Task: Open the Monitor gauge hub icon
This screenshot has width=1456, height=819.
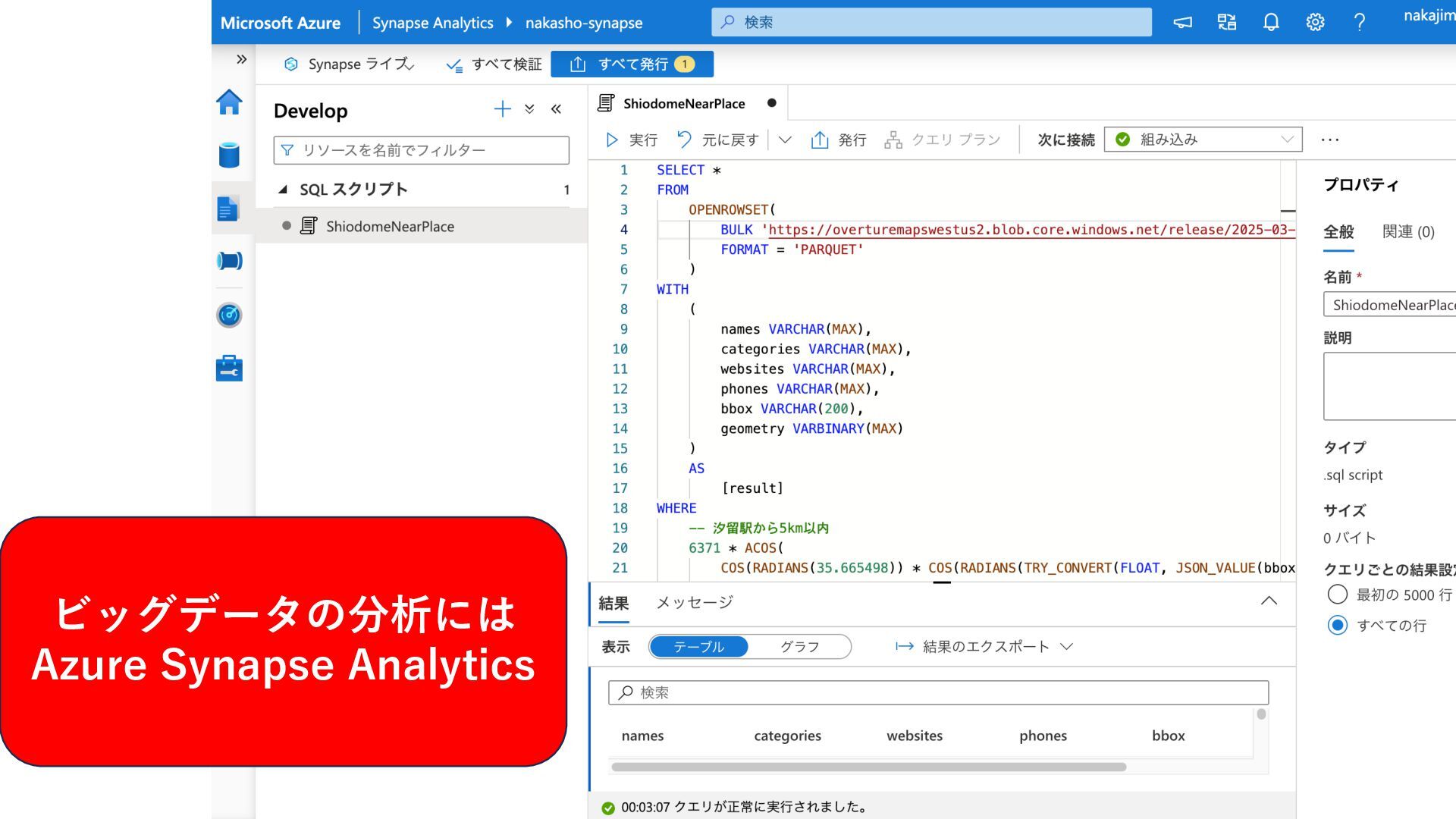Action: coord(229,315)
